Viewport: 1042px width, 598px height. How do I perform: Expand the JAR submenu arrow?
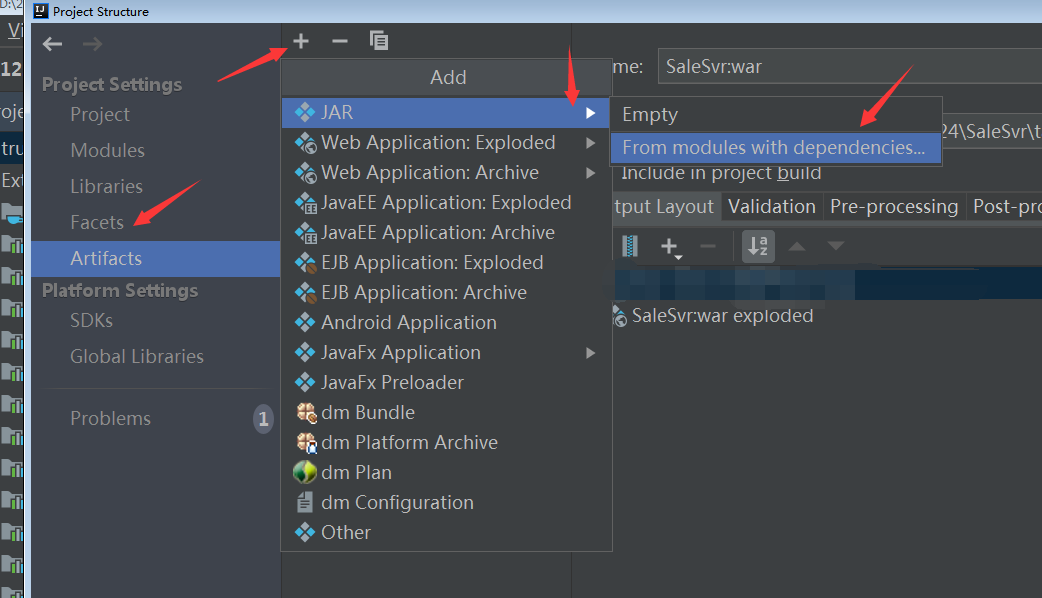coord(590,113)
